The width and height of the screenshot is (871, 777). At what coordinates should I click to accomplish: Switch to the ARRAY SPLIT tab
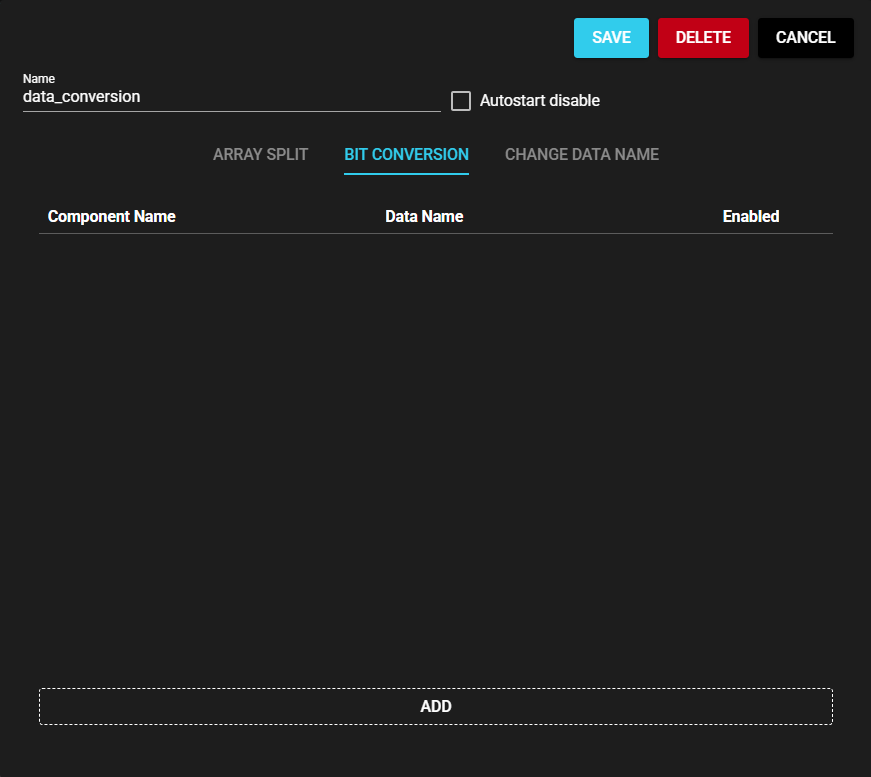click(260, 155)
